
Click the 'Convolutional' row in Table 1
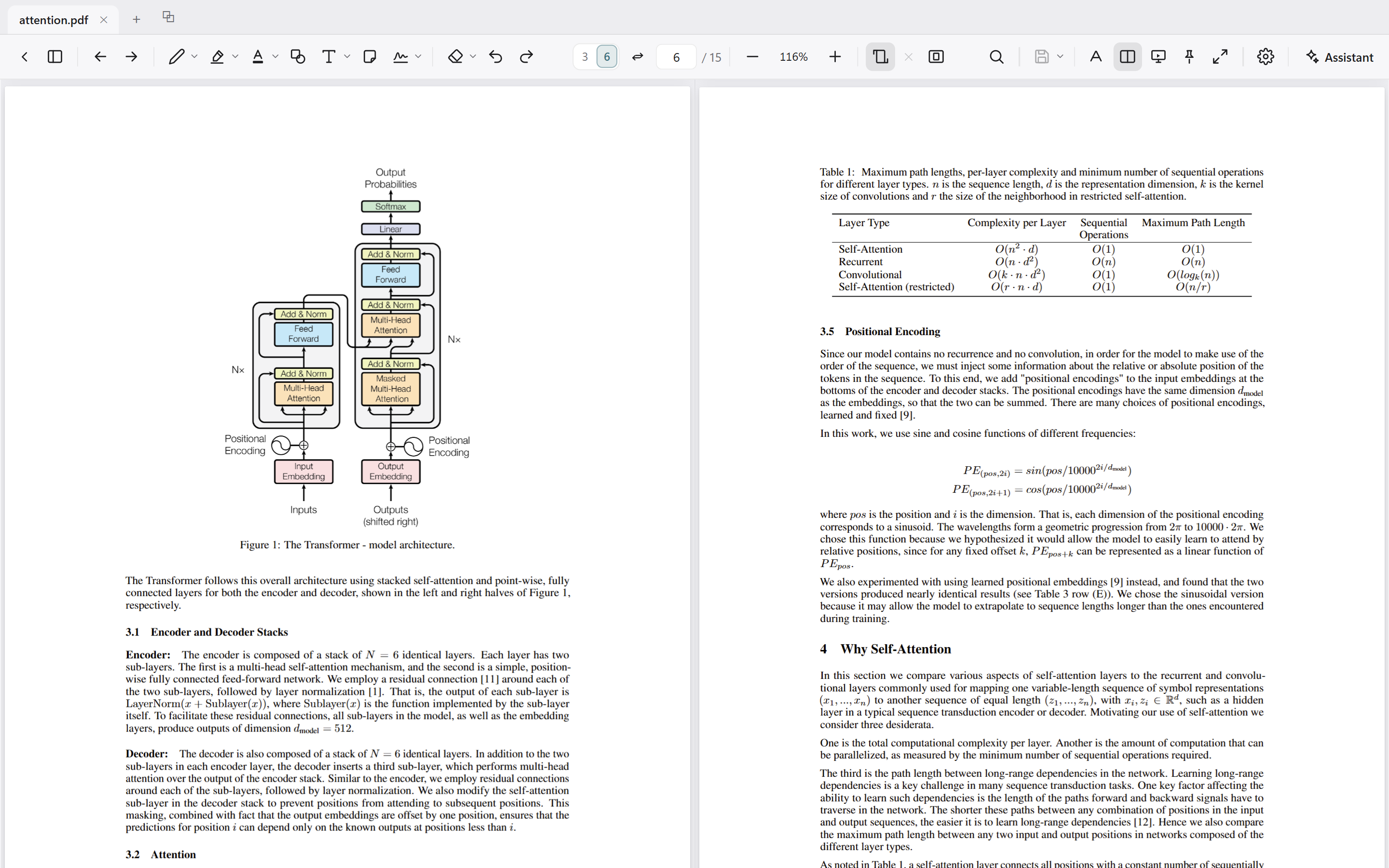coord(1042,274)
